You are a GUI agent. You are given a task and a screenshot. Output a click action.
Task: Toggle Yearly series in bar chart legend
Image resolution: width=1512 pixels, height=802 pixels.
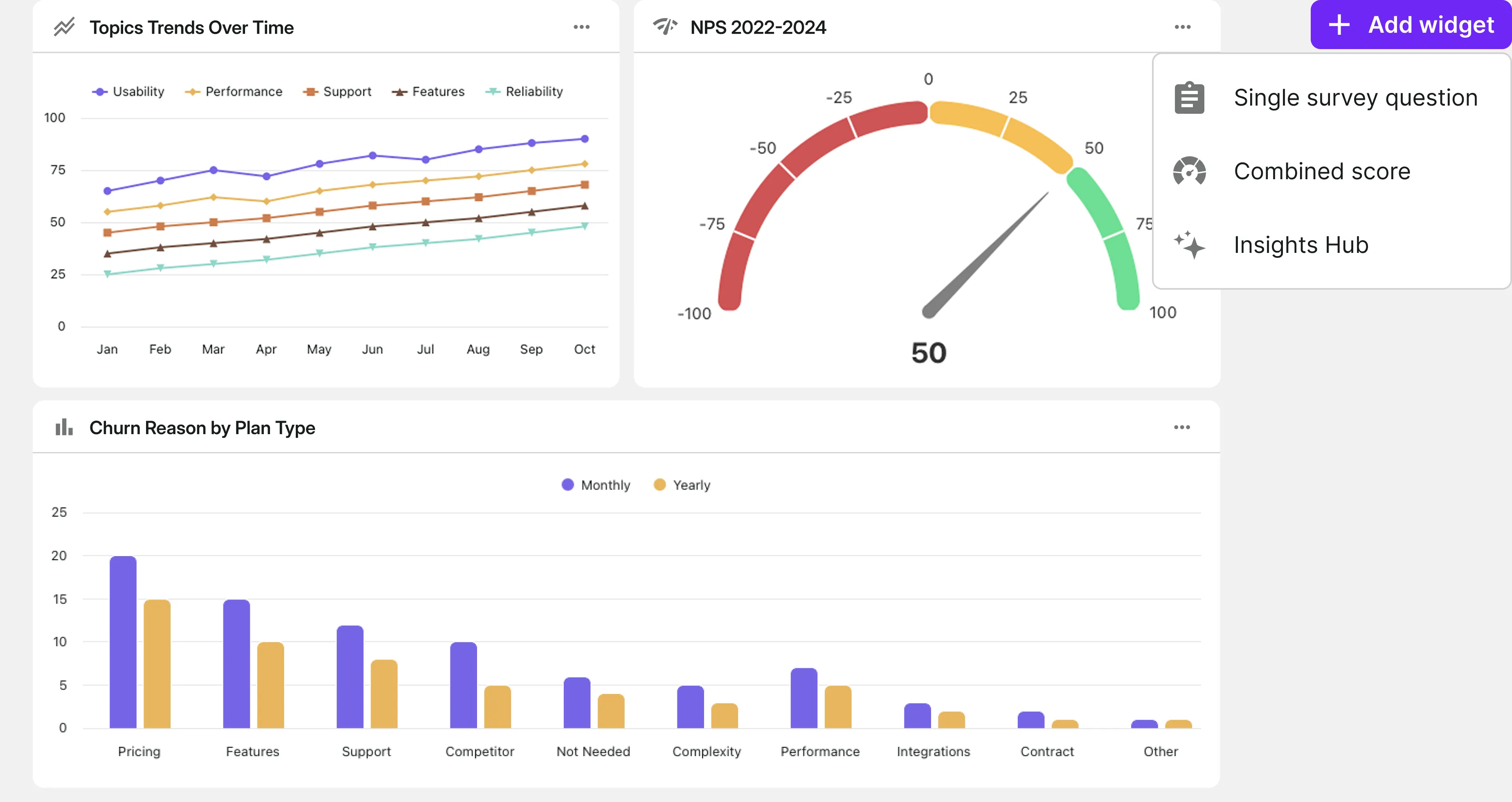pyautogui.click(x=682, y=485)
